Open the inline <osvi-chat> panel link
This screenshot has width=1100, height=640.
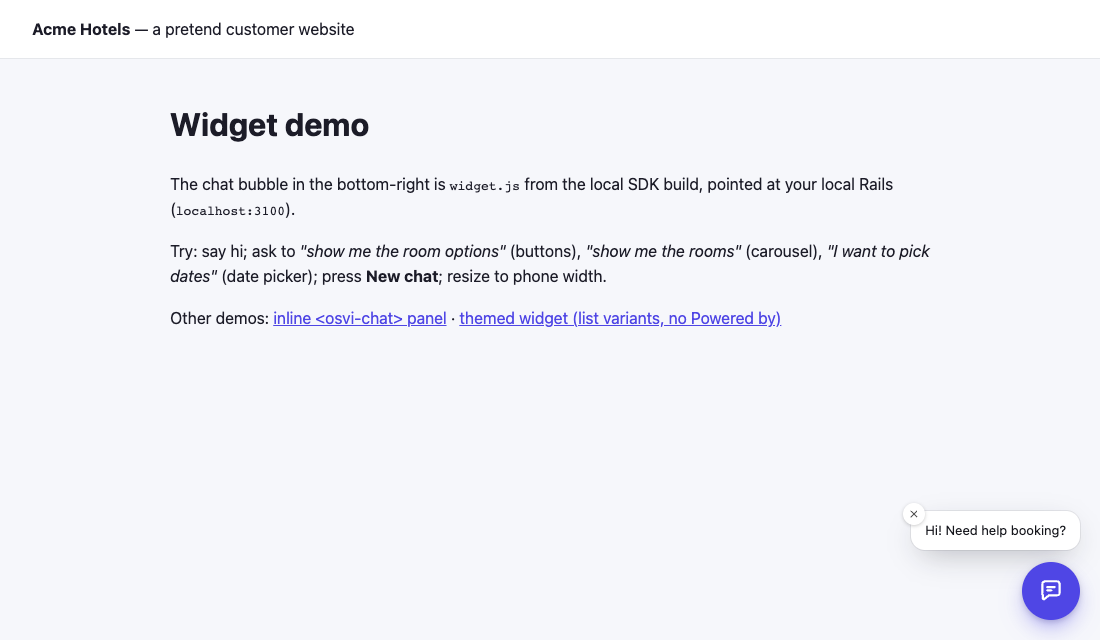(x=359, y=319)
